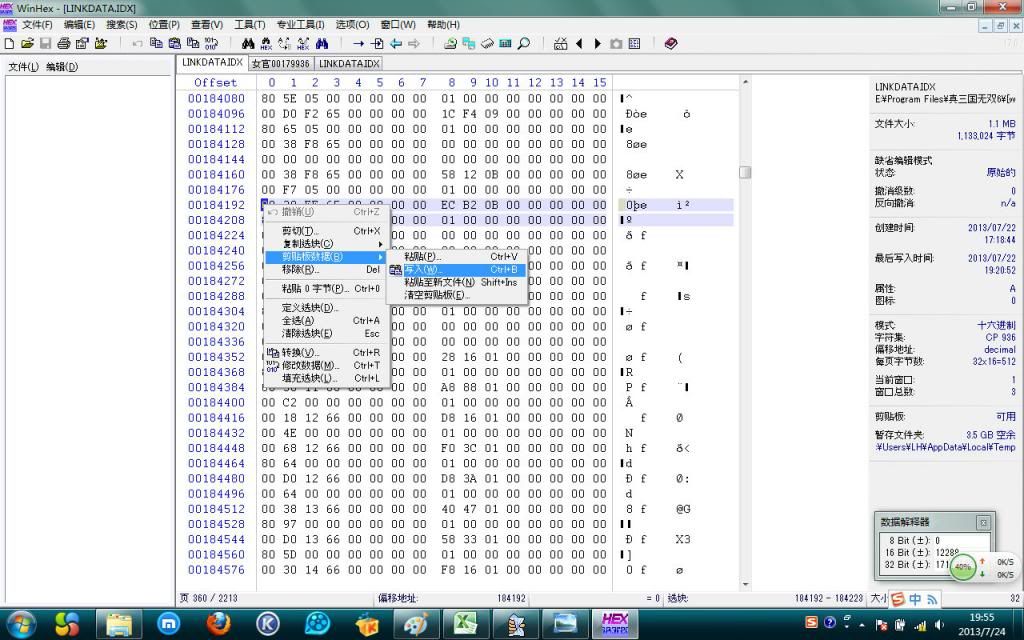Viewport: 1024px width, 640px height.
Task: Click 清空剪贴板(E) in clipboard submenu
Action: pyautogui.click(x=436, y=295)
